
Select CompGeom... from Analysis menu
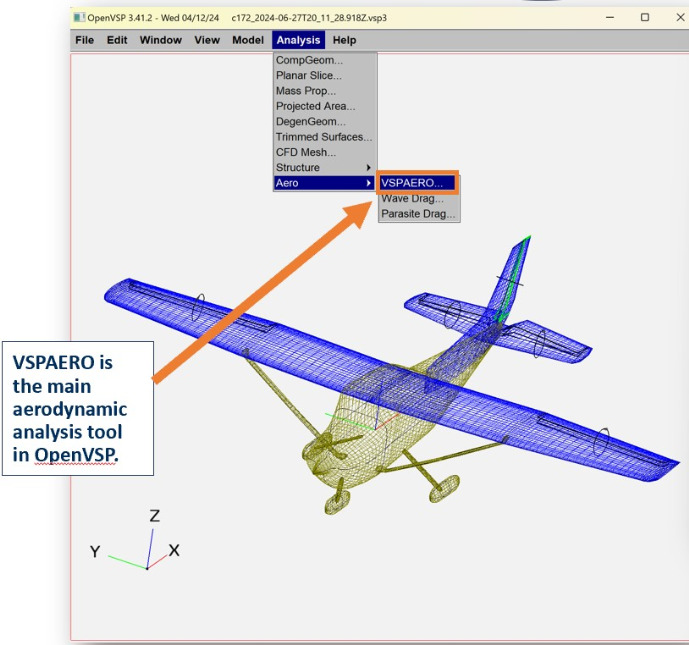[309, 60]
